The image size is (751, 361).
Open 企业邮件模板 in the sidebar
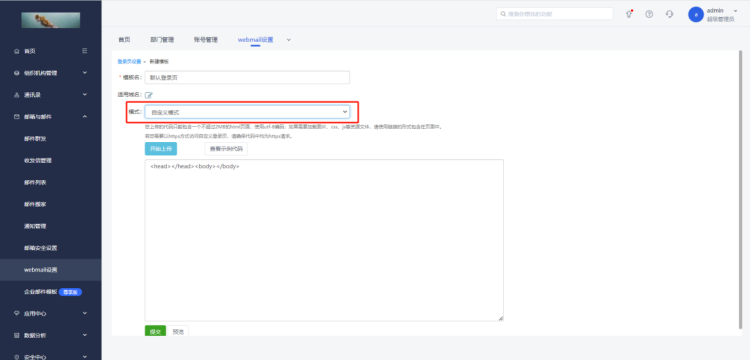[40, 292]
